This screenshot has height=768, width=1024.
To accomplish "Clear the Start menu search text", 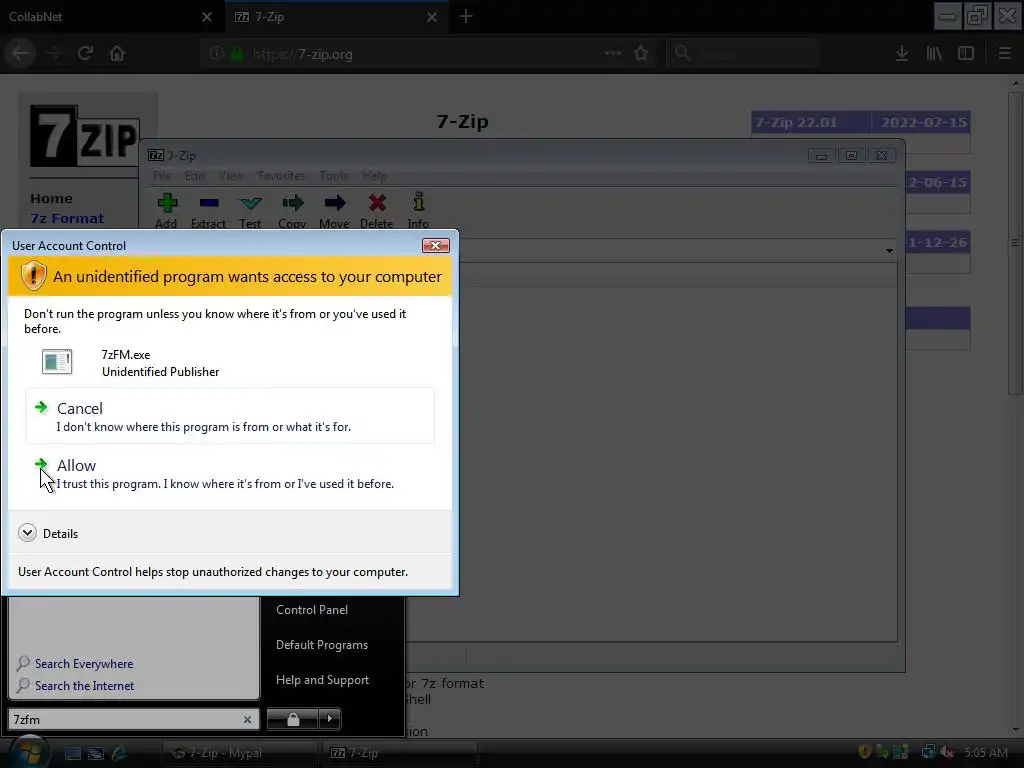I will (248, 719).
